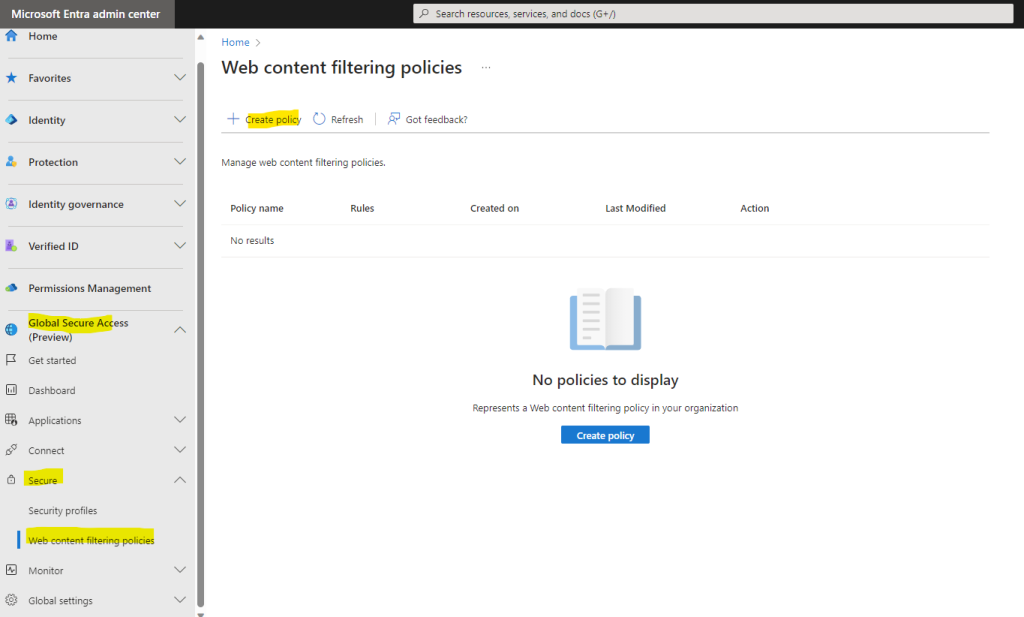The height and width of the screenshot is (617, 1024).
Task: Click the Protection people icon
Action: (x=11, y=161)
